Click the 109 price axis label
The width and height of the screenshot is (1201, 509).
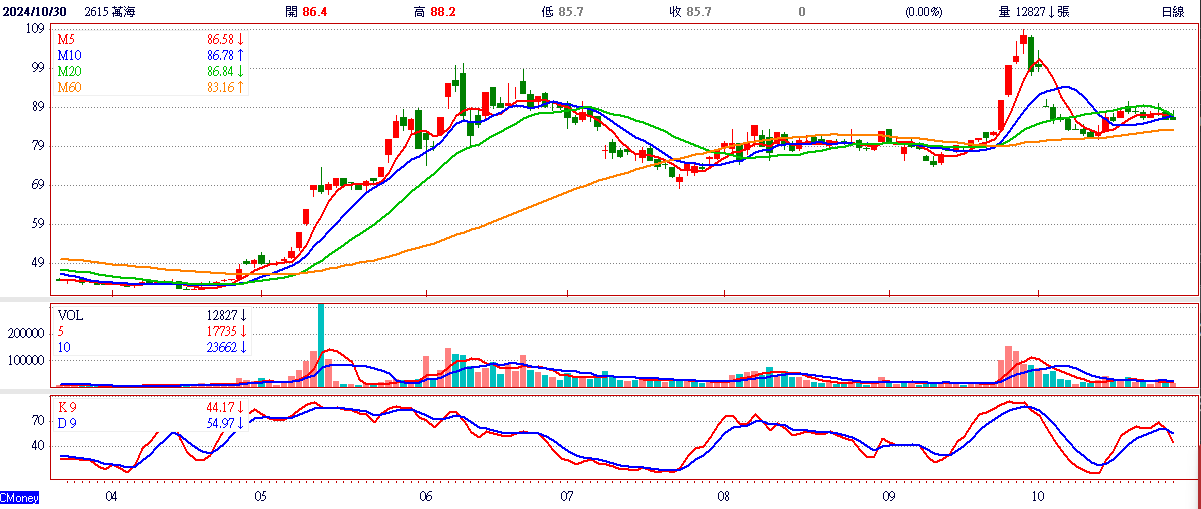[x=35, y=29]
